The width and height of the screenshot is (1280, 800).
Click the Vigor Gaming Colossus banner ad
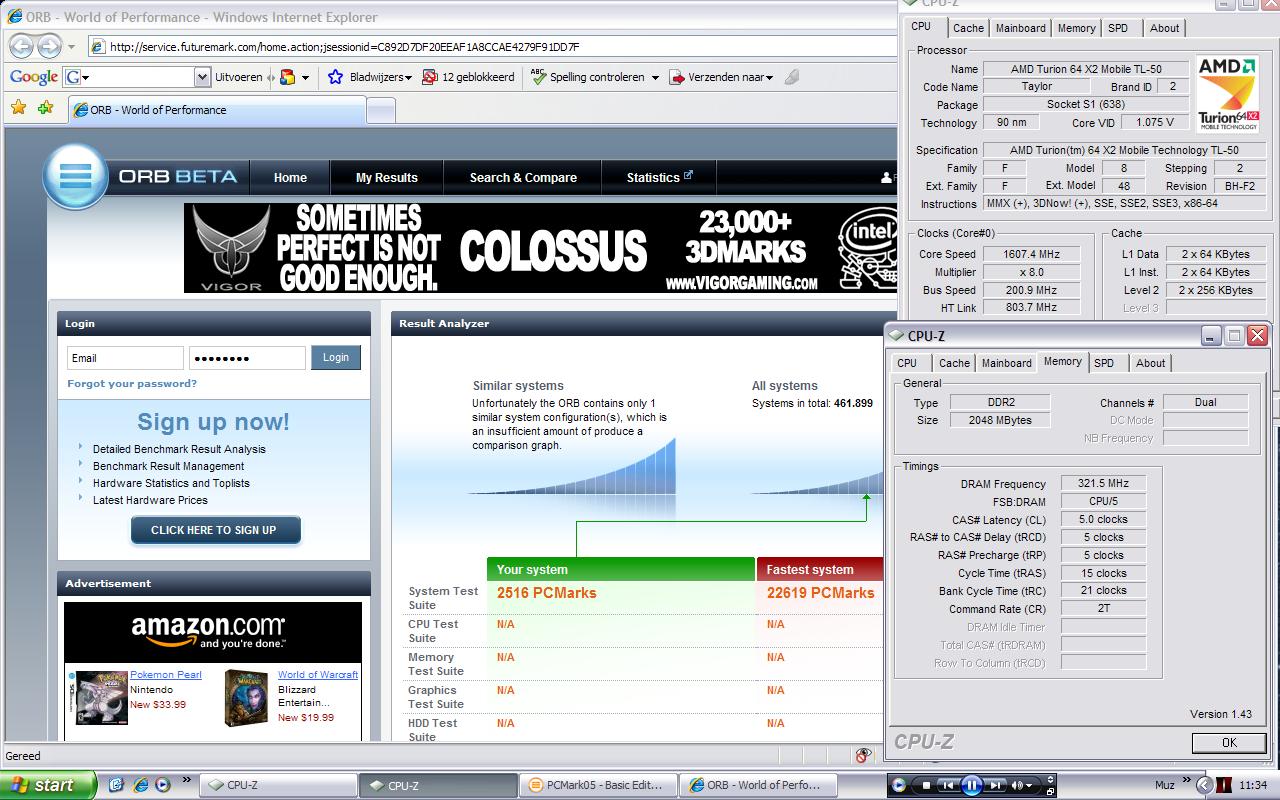pyautogui.click(x=540, y=248)
